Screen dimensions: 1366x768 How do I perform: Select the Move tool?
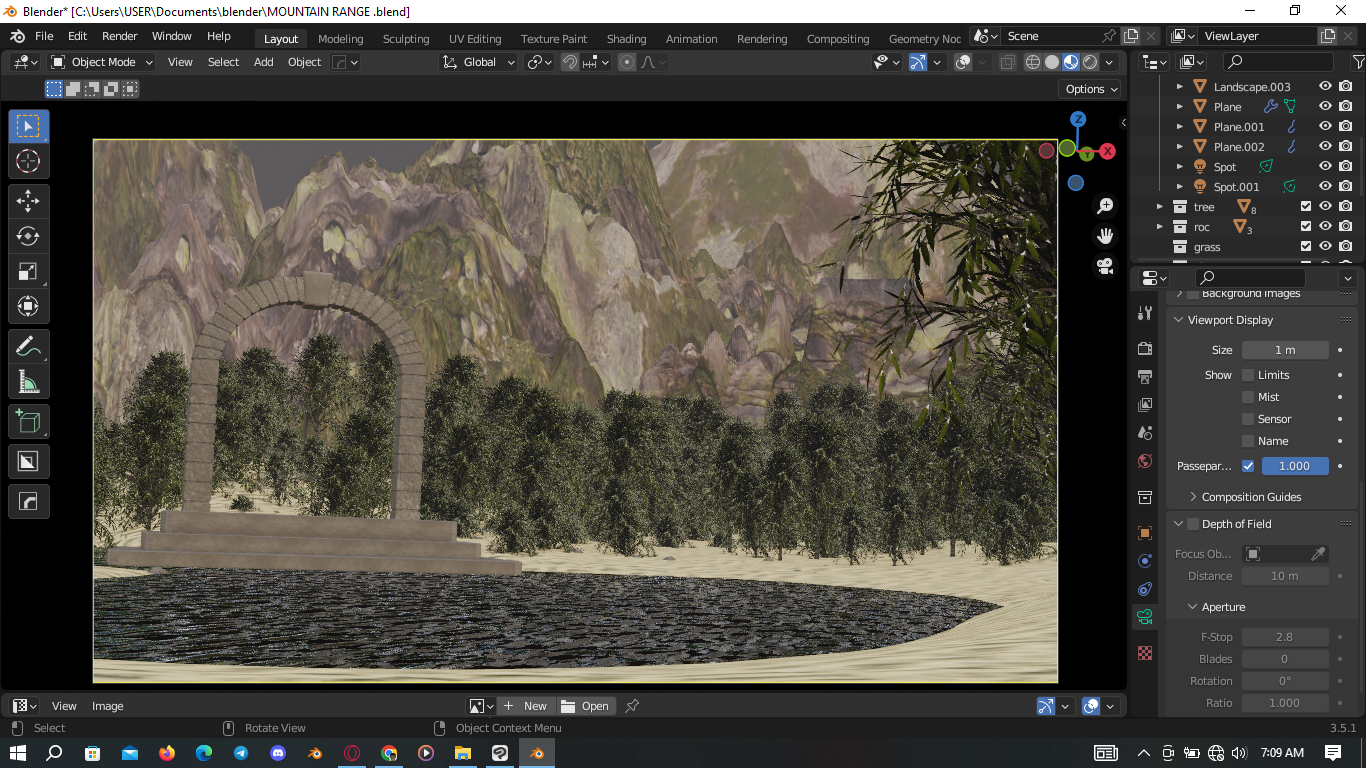[x=28, y=201]
